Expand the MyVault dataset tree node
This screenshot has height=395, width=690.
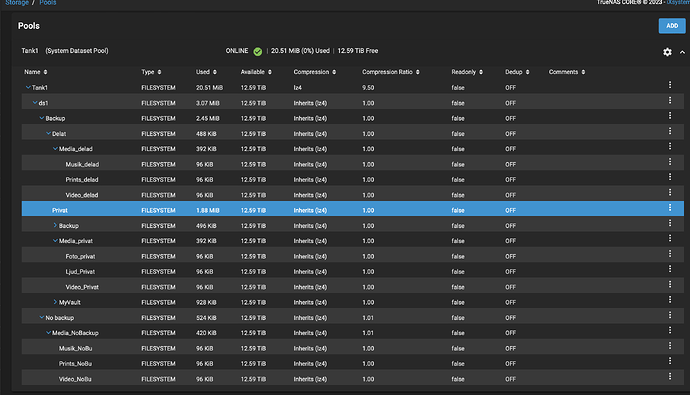(55, 302)
